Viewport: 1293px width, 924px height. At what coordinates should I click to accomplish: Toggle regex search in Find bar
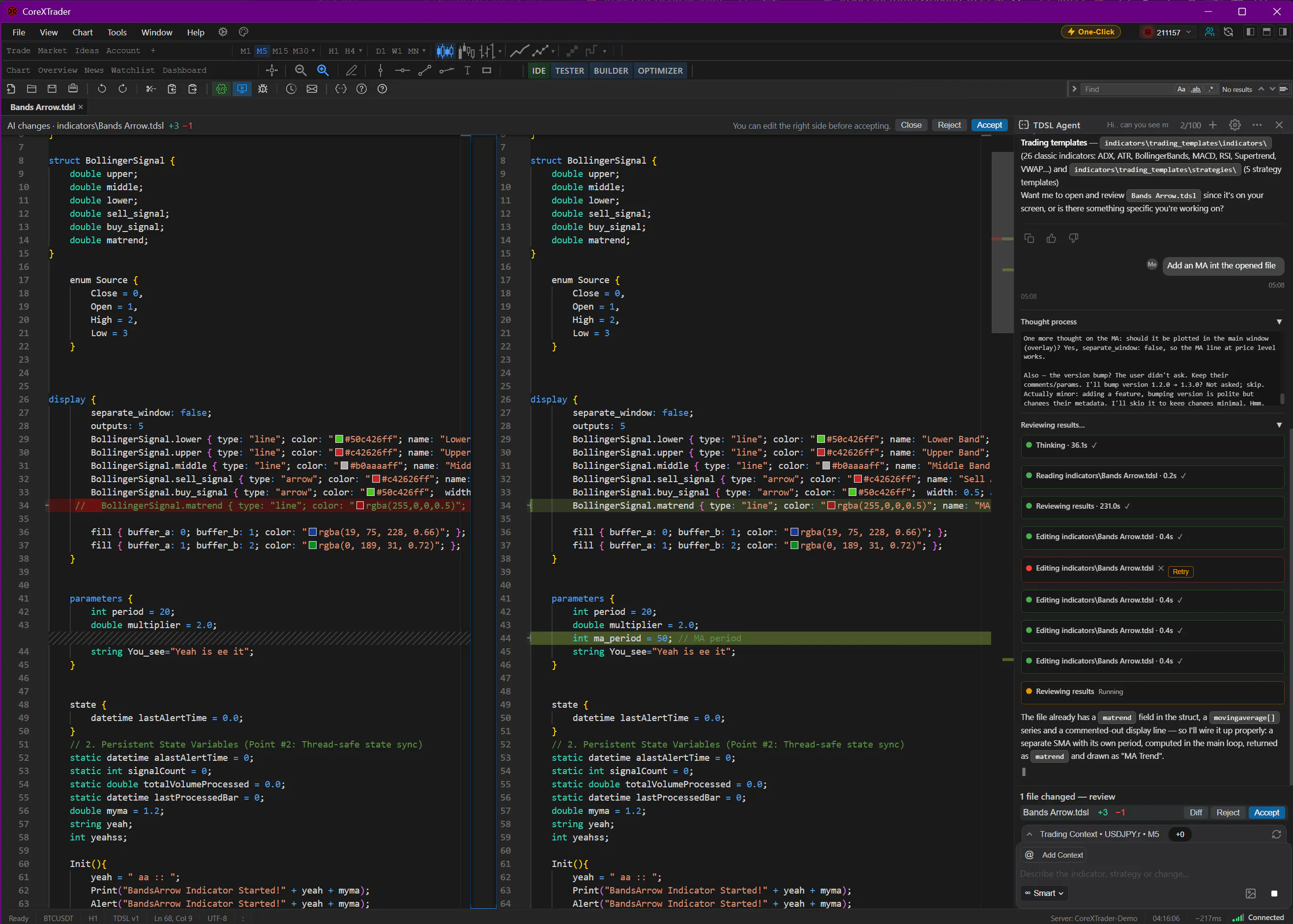pos(1210,89)
